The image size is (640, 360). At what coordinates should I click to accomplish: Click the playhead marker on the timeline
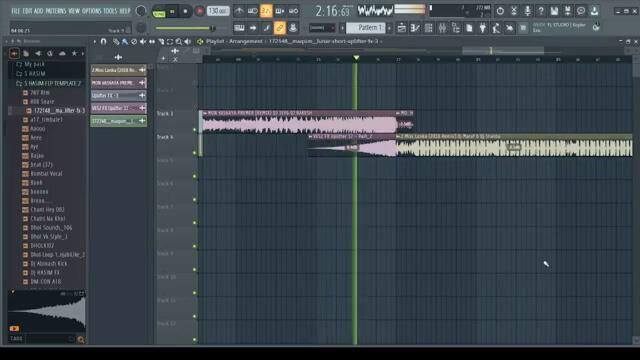(356, 58)
